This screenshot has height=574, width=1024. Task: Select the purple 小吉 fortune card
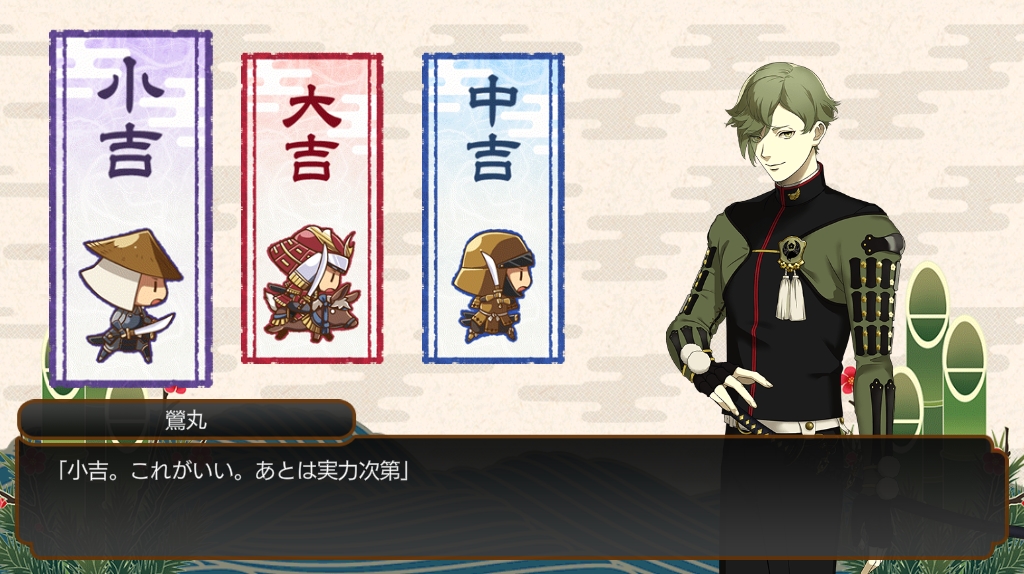point(131,208)
